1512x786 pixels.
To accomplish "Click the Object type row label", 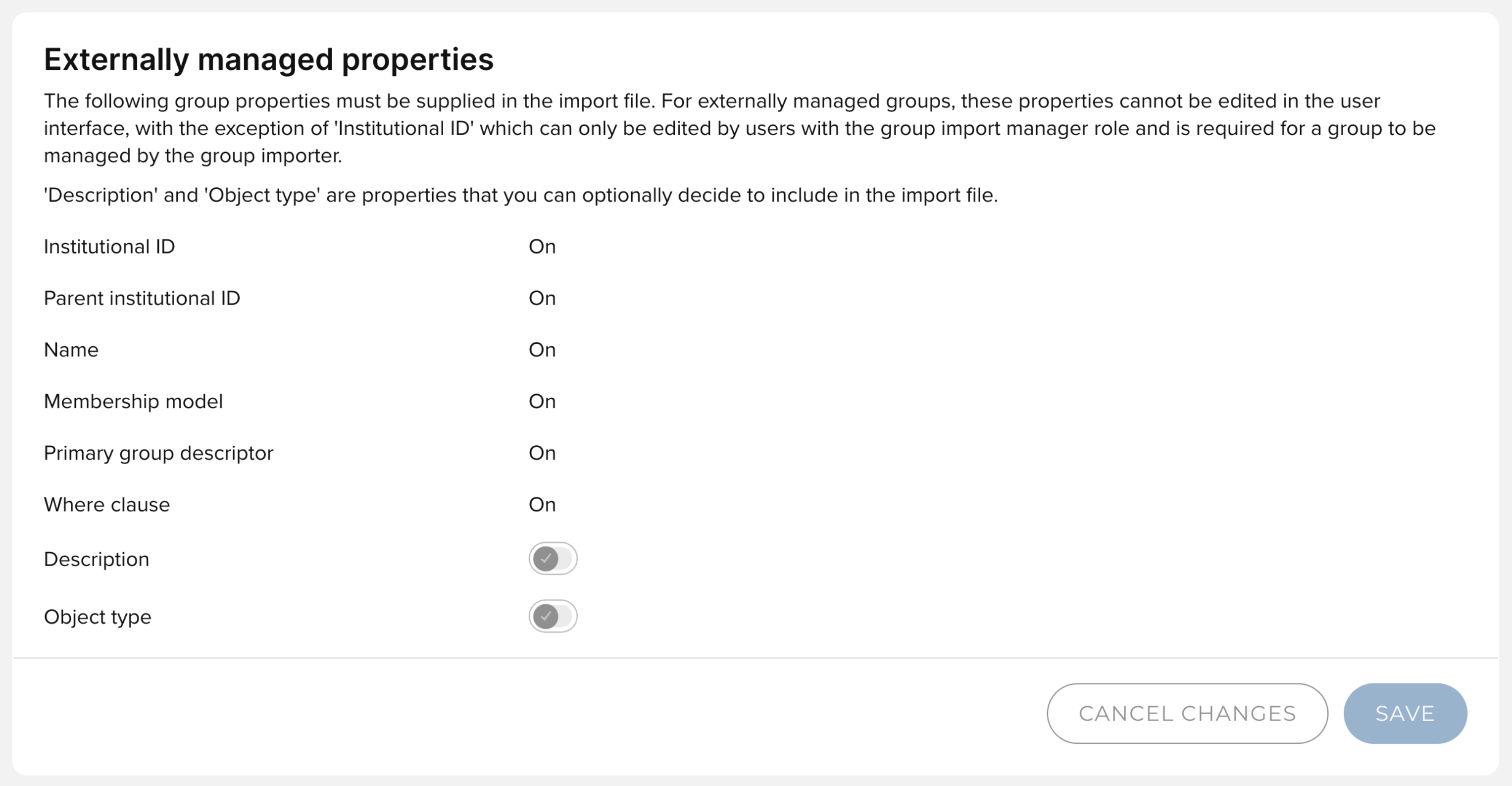I will pos(98,617).
